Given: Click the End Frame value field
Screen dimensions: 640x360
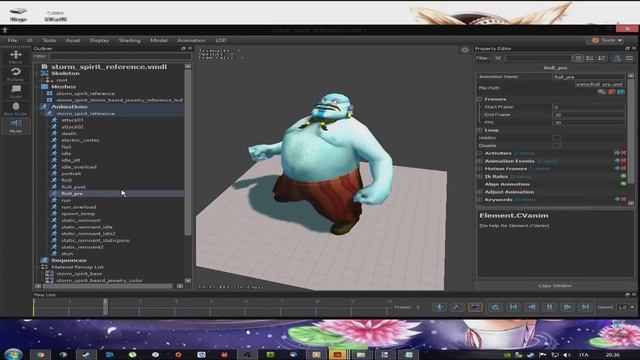Looking at the screenshot, I should point(589,115).
